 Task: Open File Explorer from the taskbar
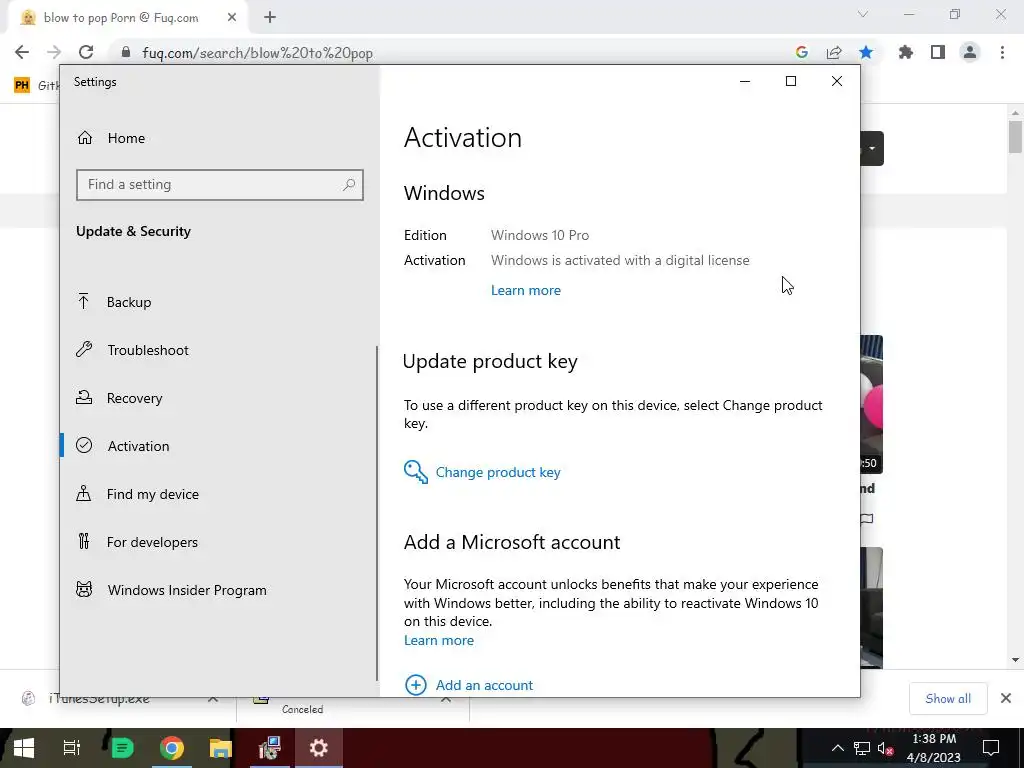pyautogui.click(x=221, y=748)
